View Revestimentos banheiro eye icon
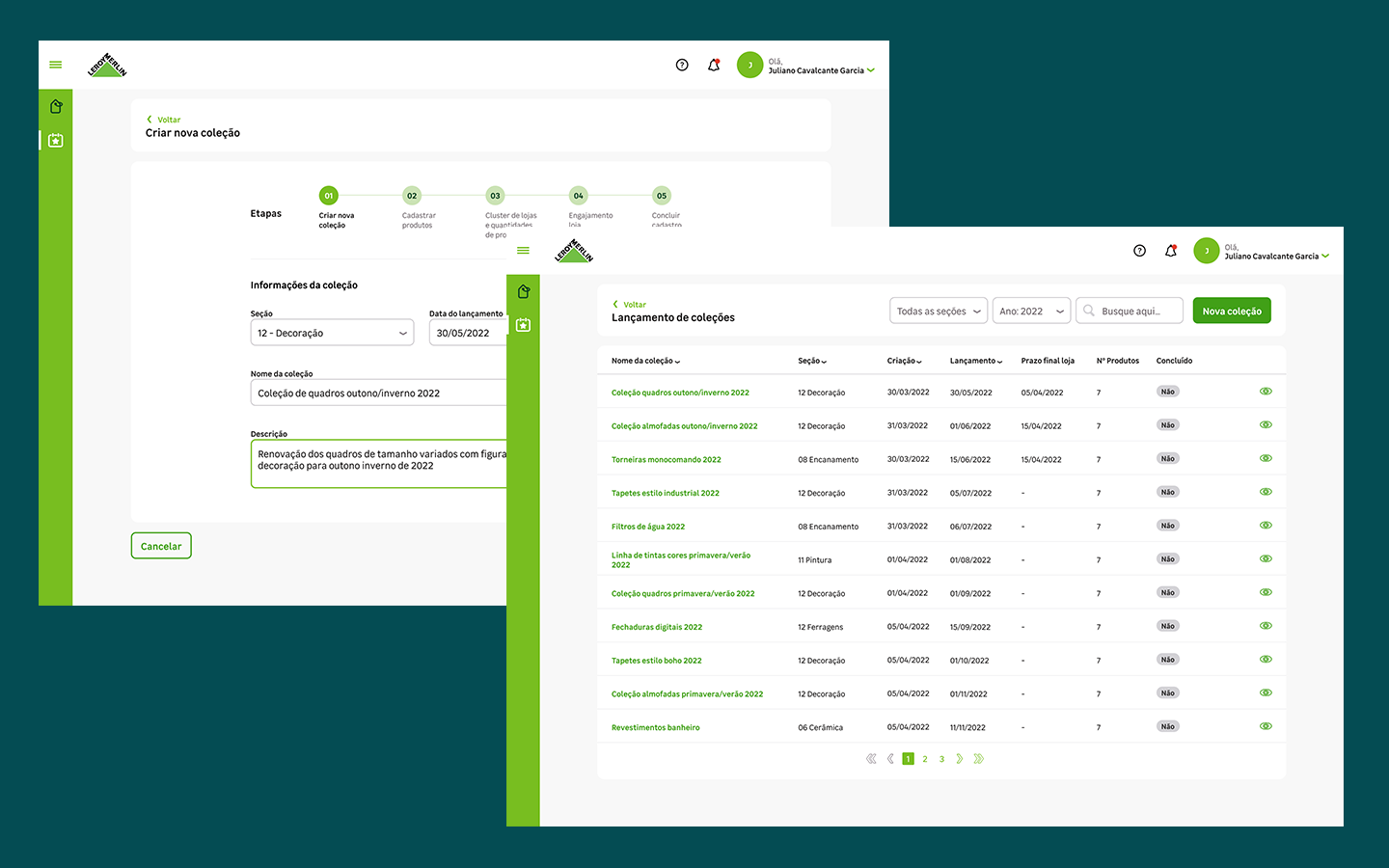1389x868 pixels. coord(1266,726)
